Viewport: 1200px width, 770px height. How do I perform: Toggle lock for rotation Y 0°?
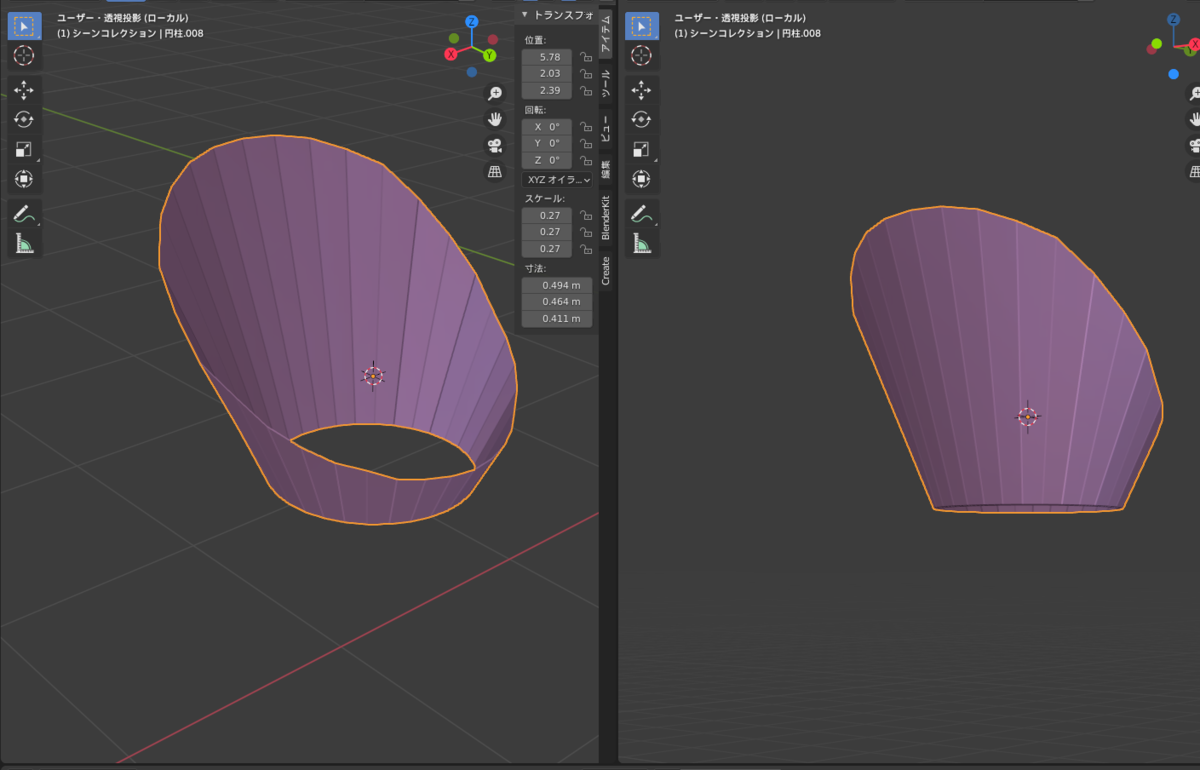coord(586,144)
